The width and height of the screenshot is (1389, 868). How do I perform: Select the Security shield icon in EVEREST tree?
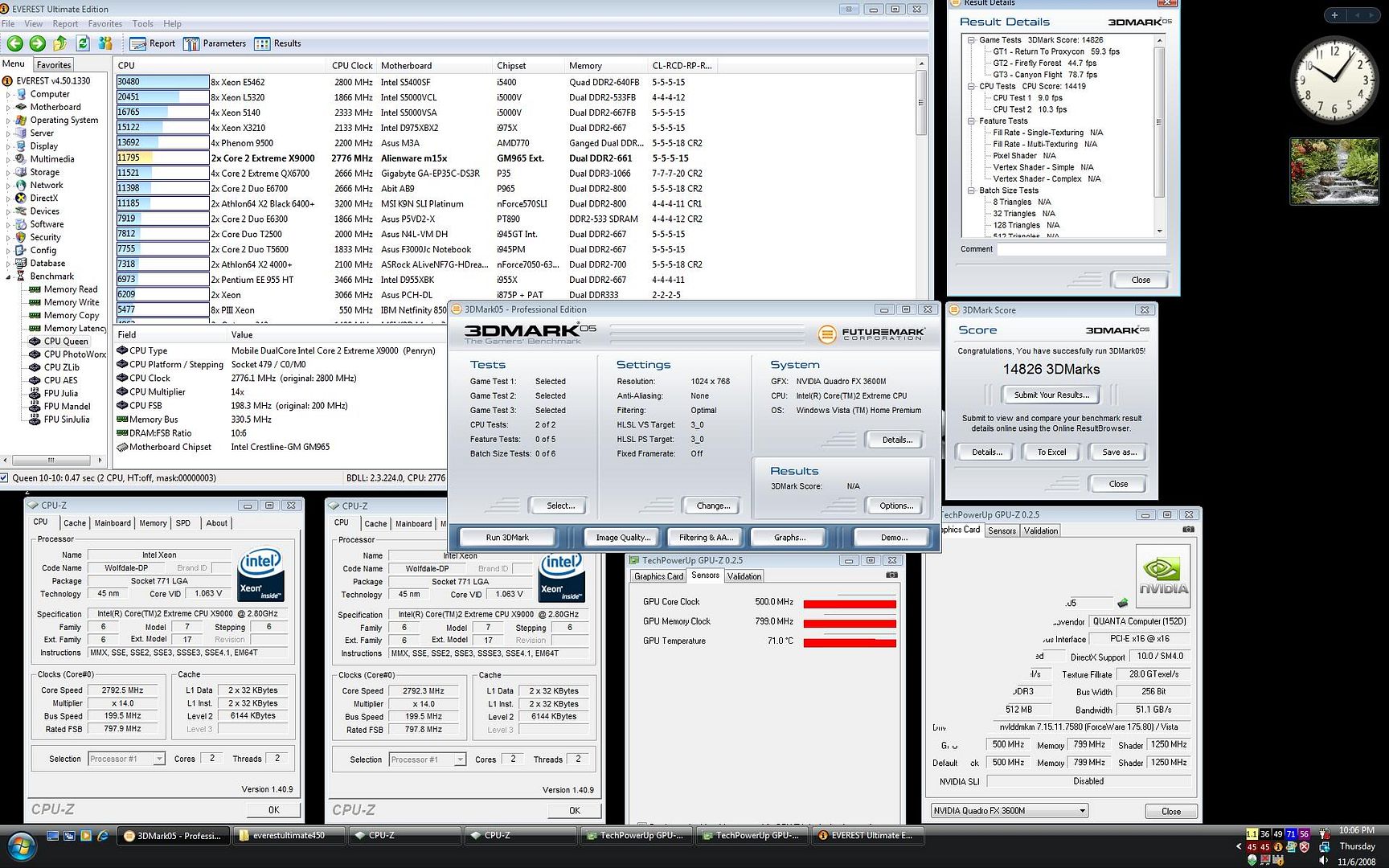(22, 237)
